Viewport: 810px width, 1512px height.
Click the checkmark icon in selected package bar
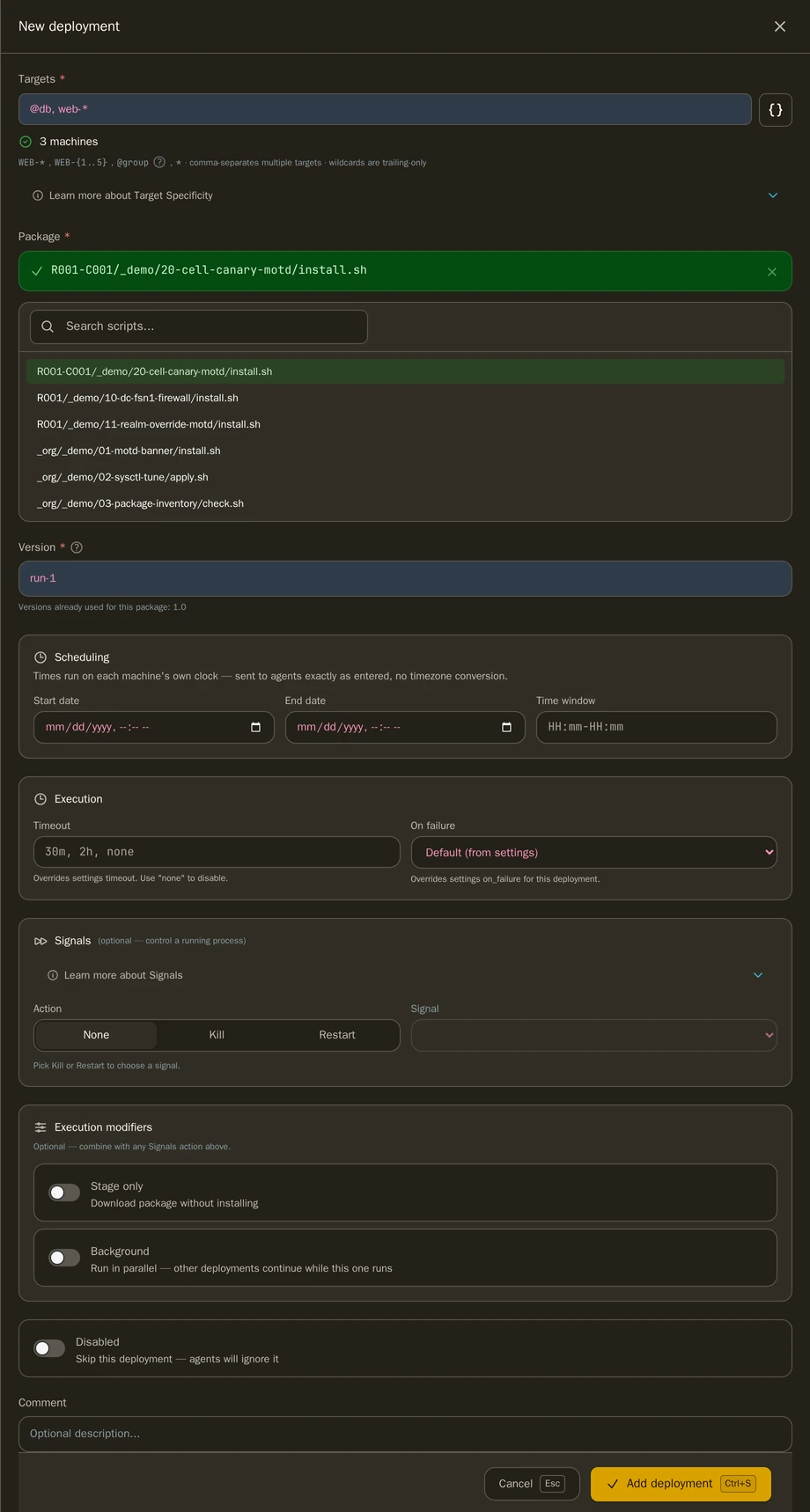tap(37, 271)
